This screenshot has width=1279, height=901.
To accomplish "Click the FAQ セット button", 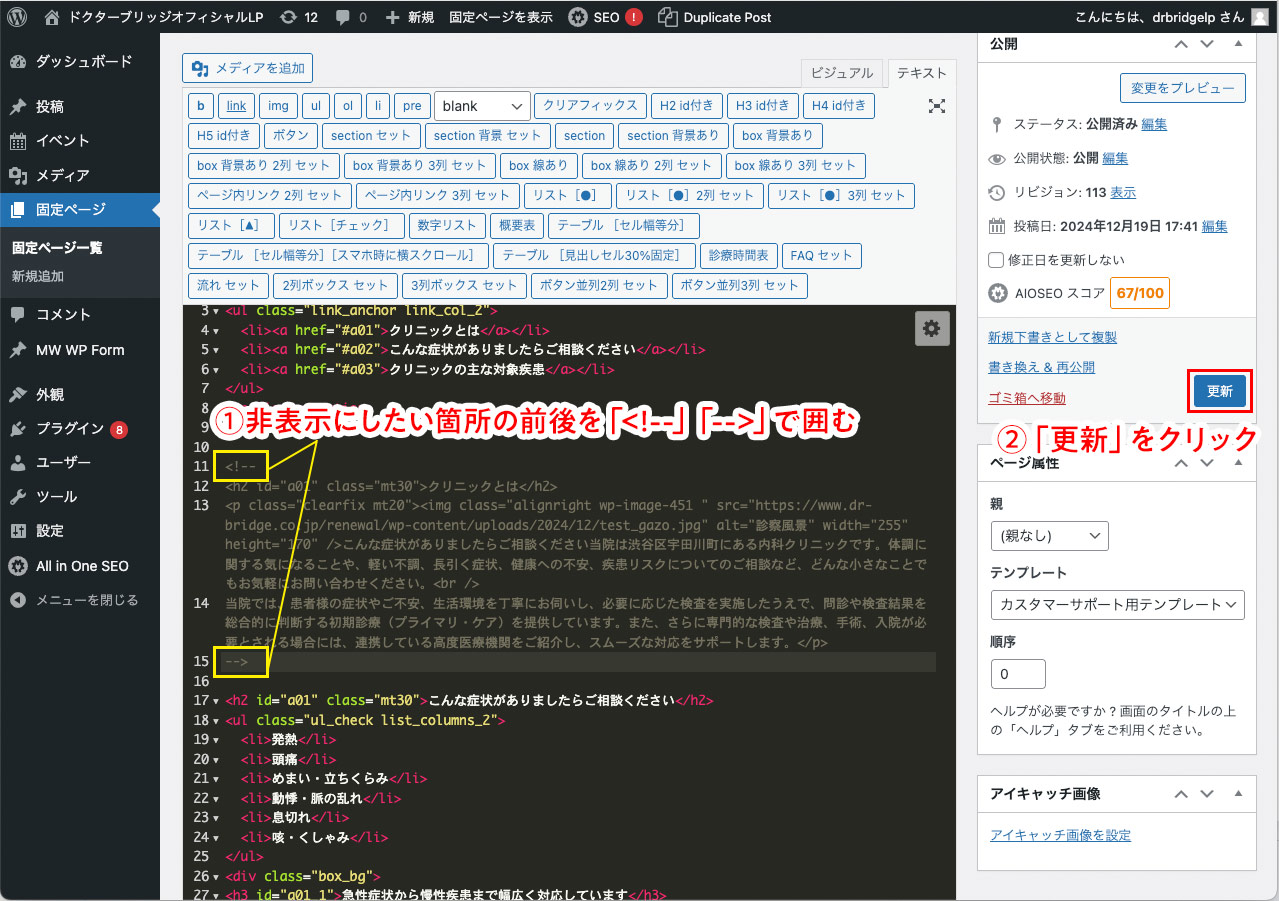I will 821,256.
